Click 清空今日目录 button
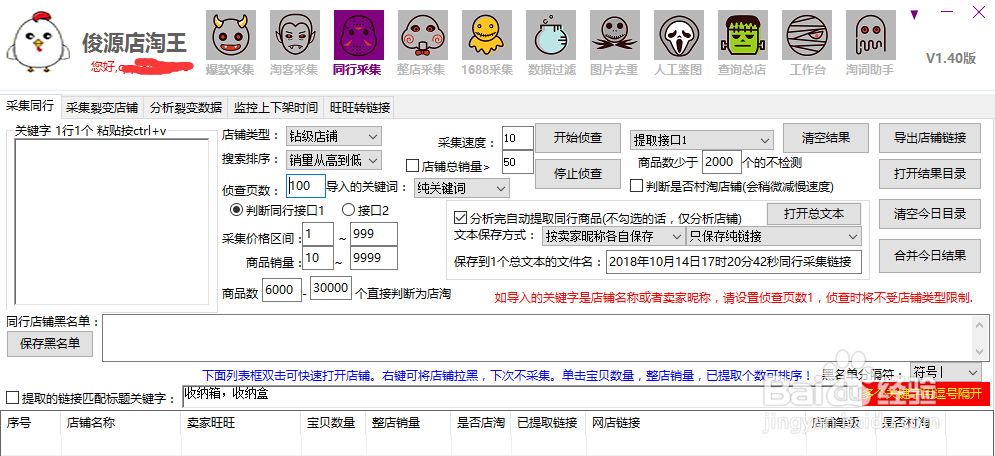Image resolution: width=995 pixels, height=456 pixels. [x=930, y=214]
